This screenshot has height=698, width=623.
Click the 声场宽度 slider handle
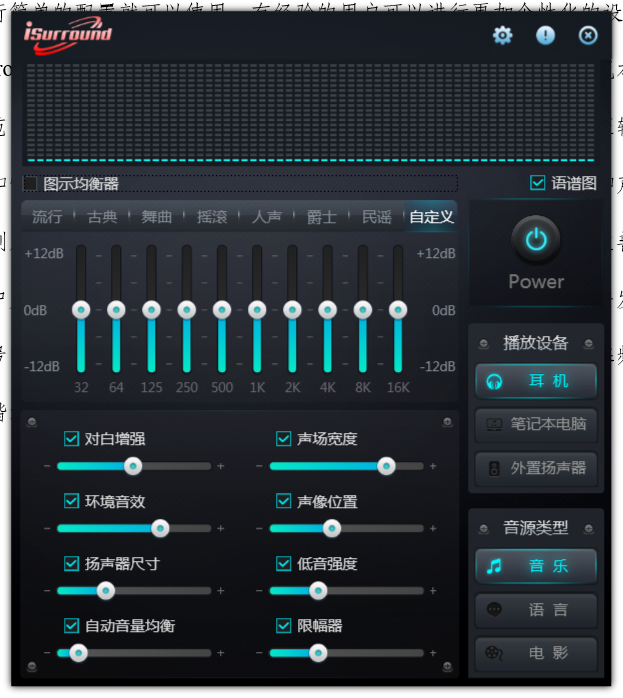pyautogui.click(x=386, y=466)
